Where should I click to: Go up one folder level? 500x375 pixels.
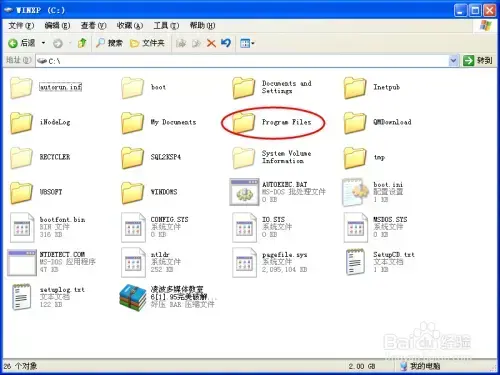click(82, 43)
